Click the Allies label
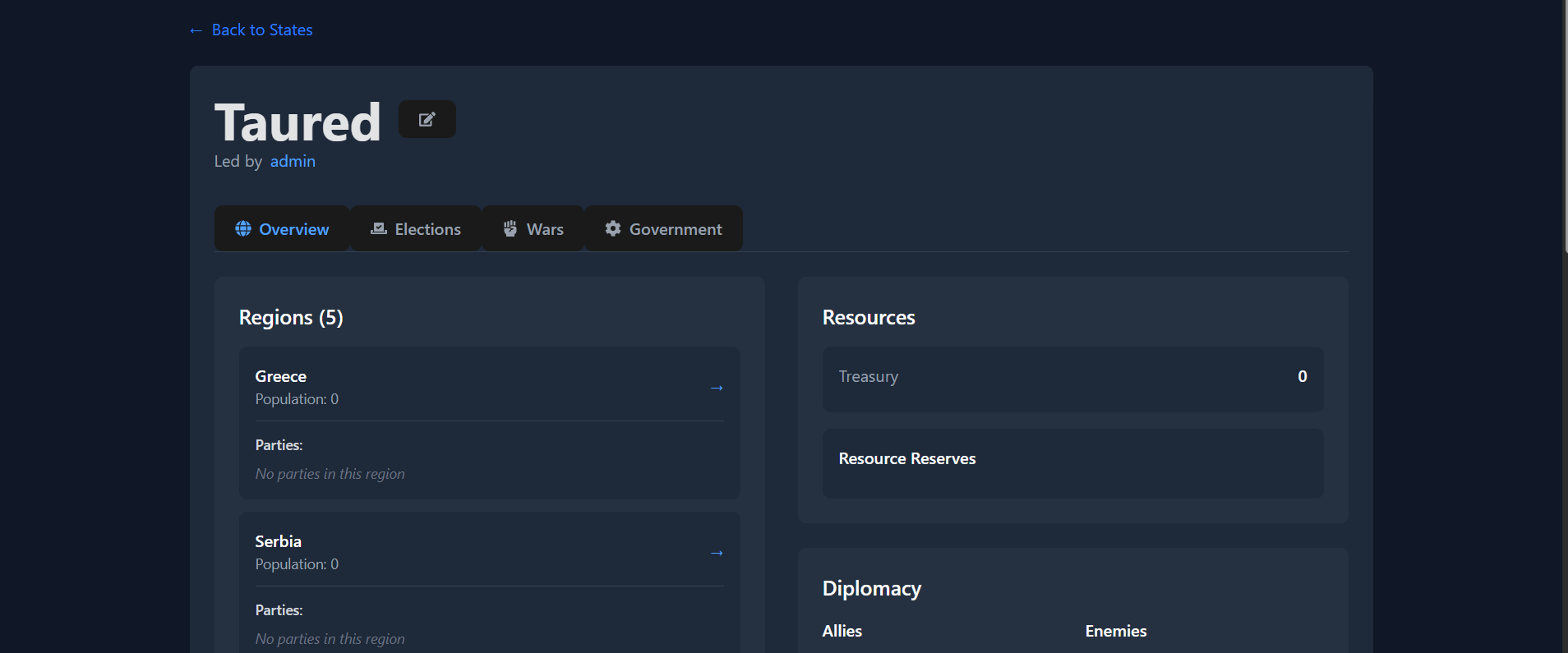 click(x=842, y=631)
